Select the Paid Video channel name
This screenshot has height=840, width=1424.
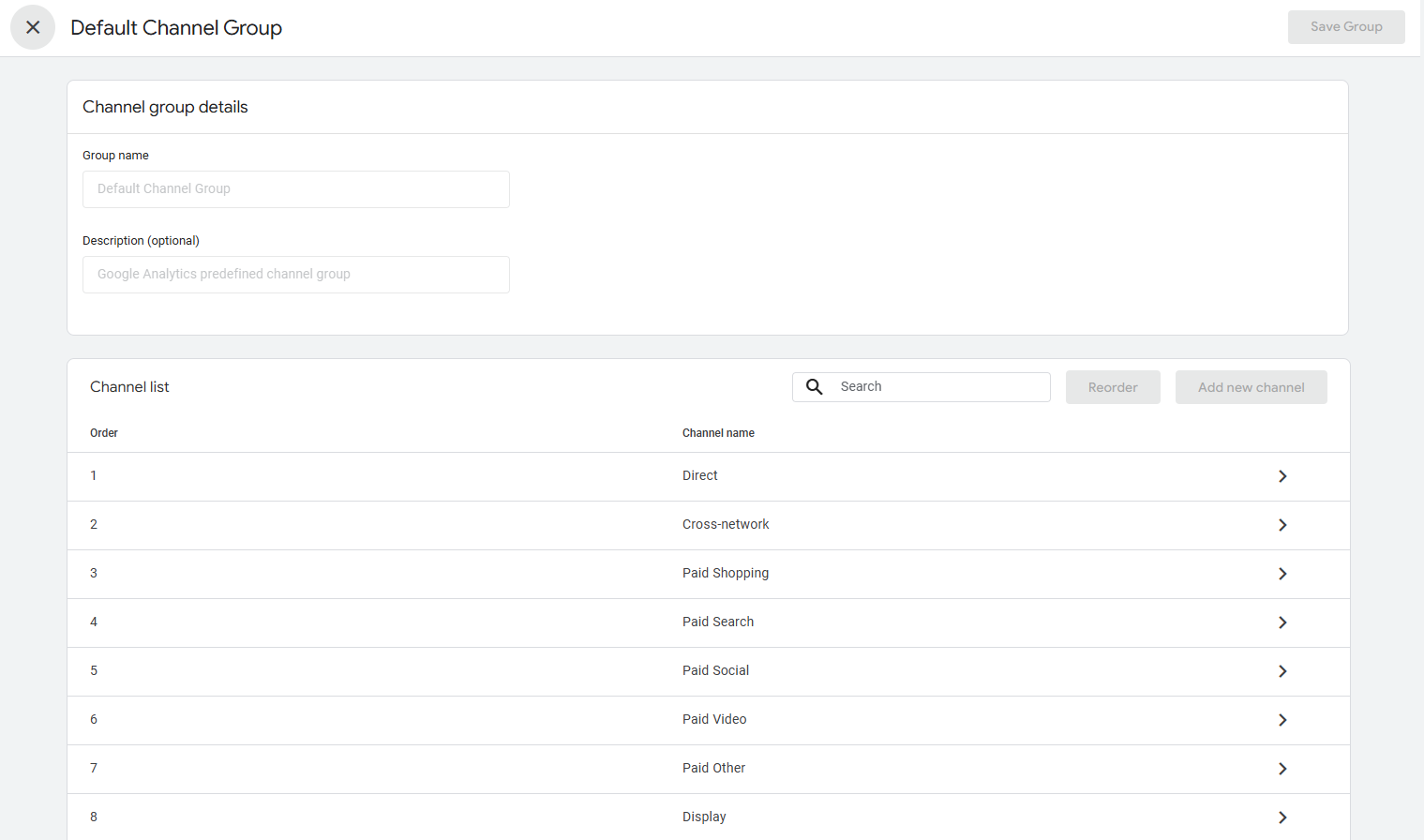point(714,720)
